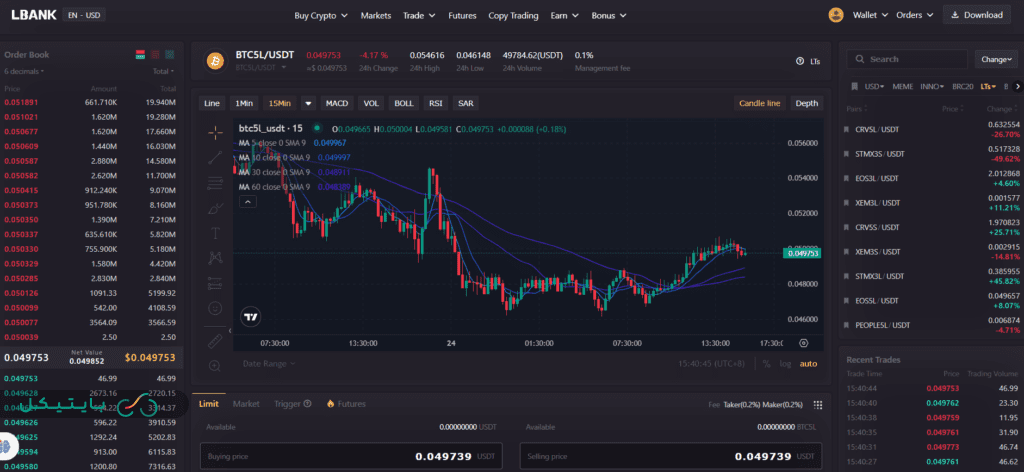Open the Change sort dropdown
The width and height of the screenshot is (1024, 472).
(x=996, y=59)
